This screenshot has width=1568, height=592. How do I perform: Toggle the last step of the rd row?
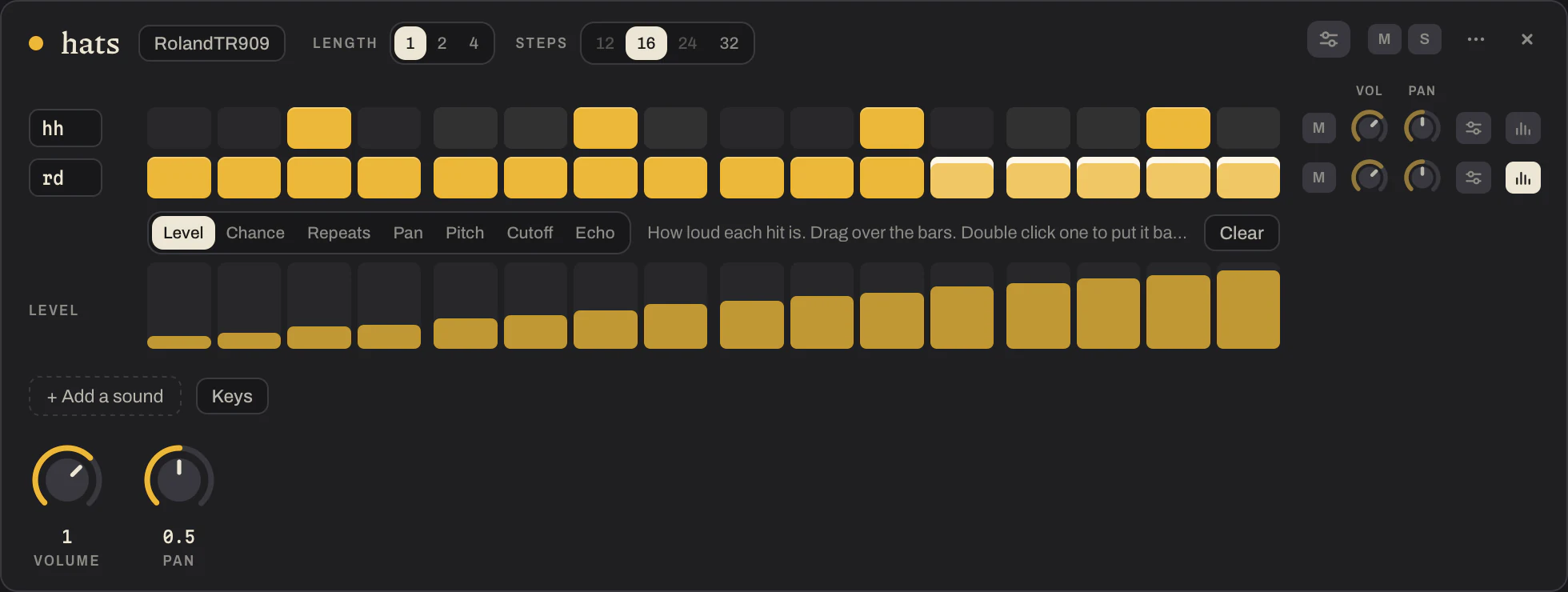pyautogui.click(x=1248, y=178)
